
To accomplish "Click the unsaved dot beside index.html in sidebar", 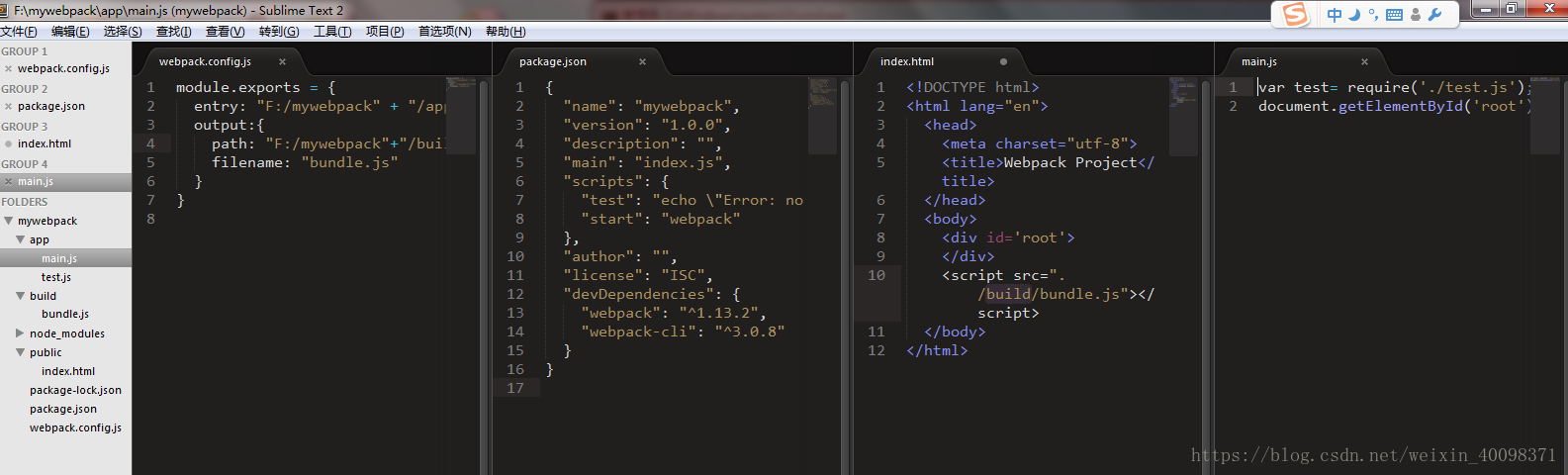I will [8, 143].
